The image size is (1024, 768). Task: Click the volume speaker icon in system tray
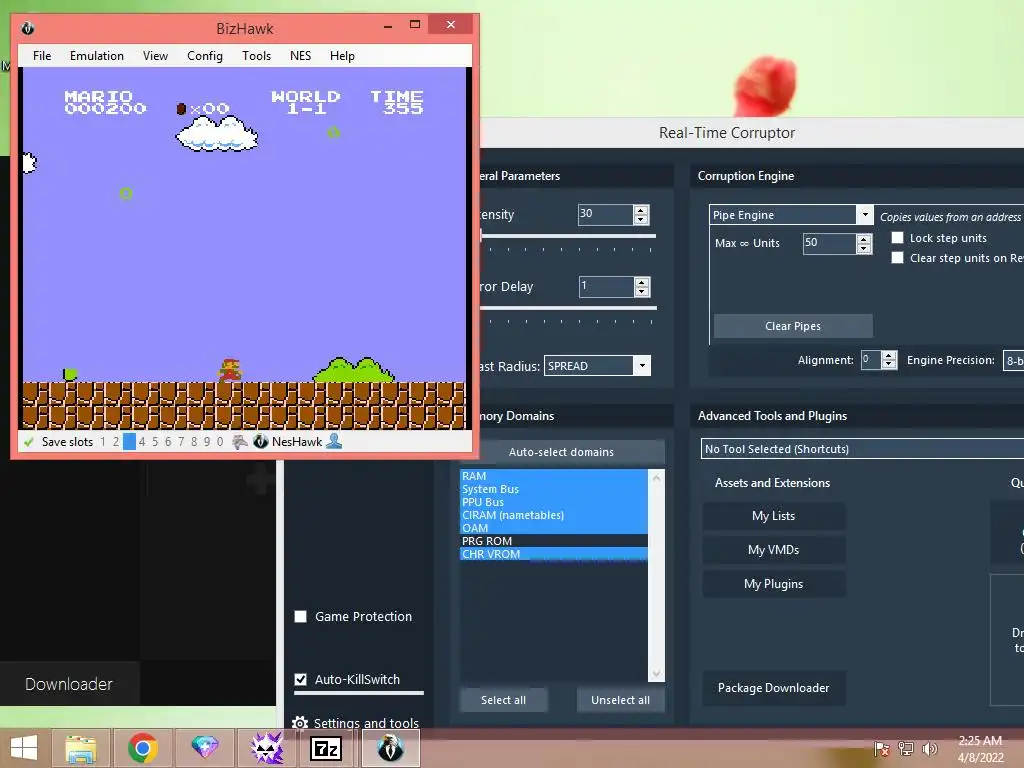click(929, 748)
